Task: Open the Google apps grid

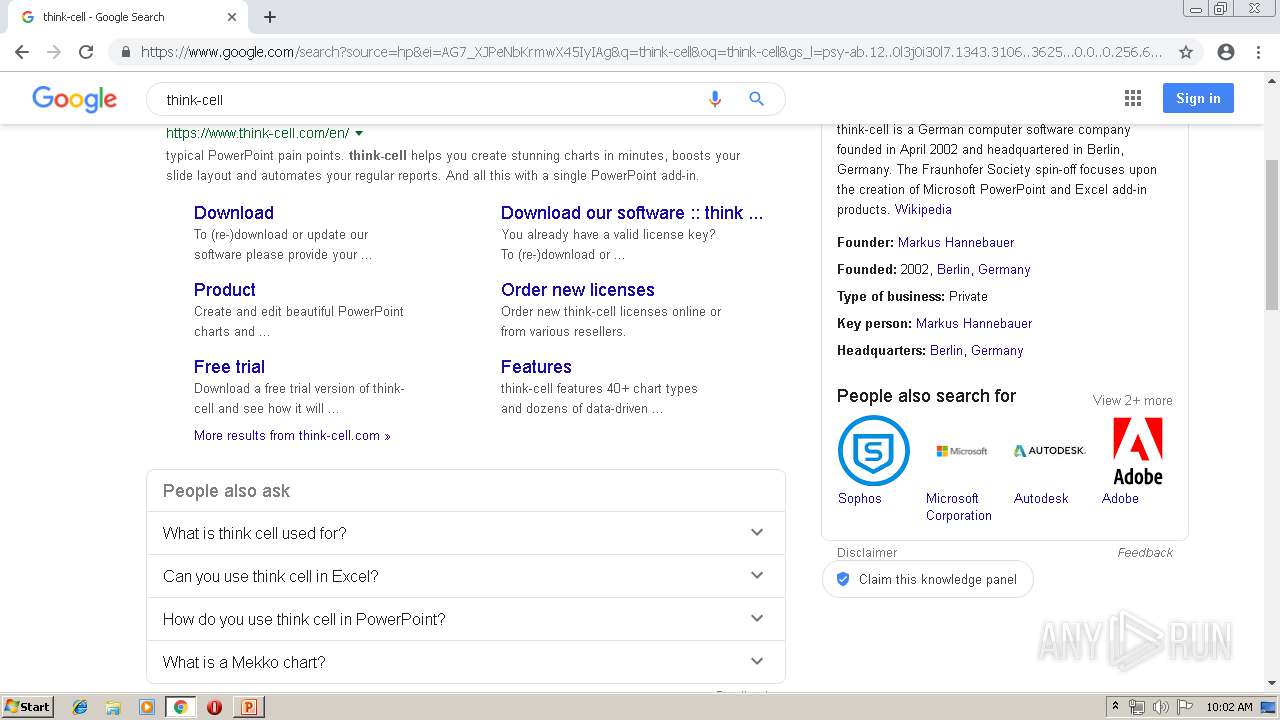Action: 1133,98
